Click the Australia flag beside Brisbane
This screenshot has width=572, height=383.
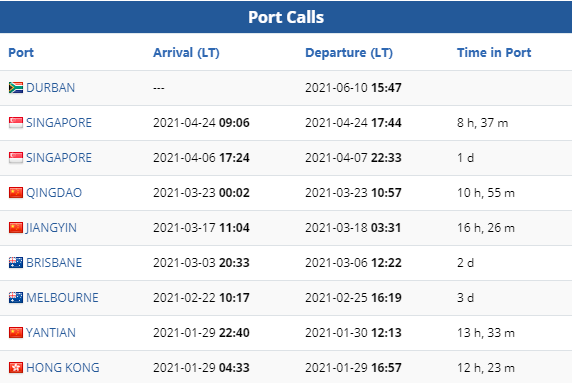coord(16,263)
